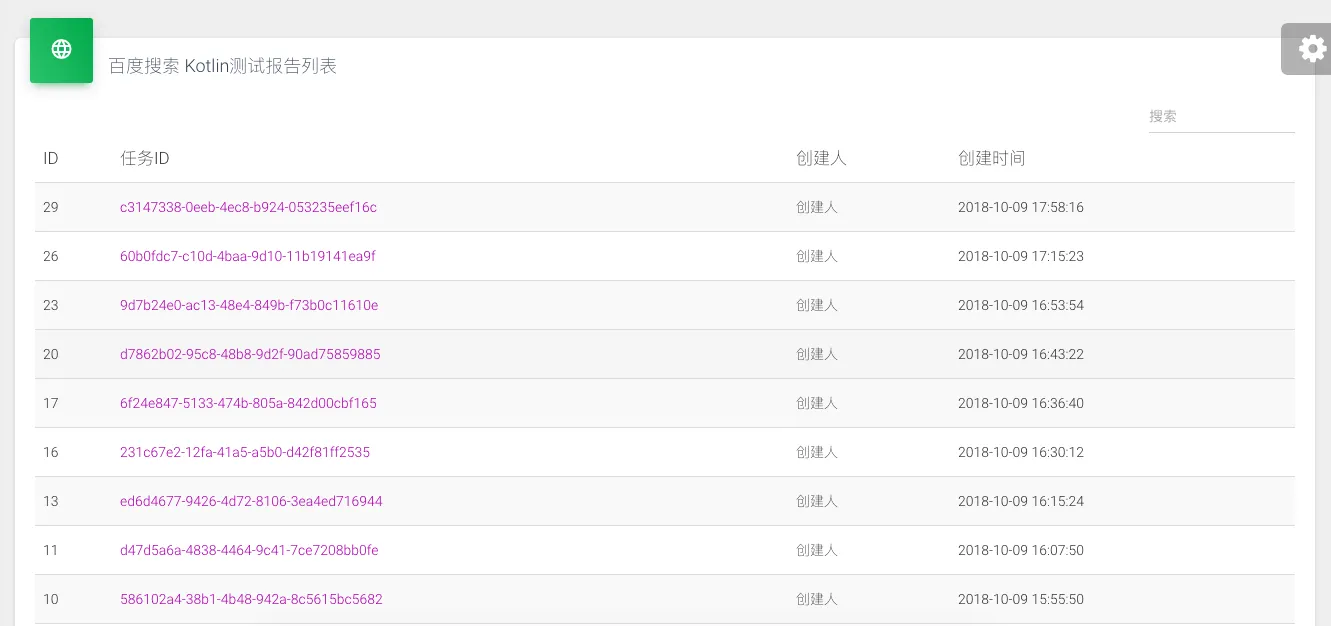This screenshot has width=1331, height=626.
Task: Open task link ed6d4677-9426-4d72-8106-3ea4ed716944
Action: pyautogui.click(x=251, y=501)
